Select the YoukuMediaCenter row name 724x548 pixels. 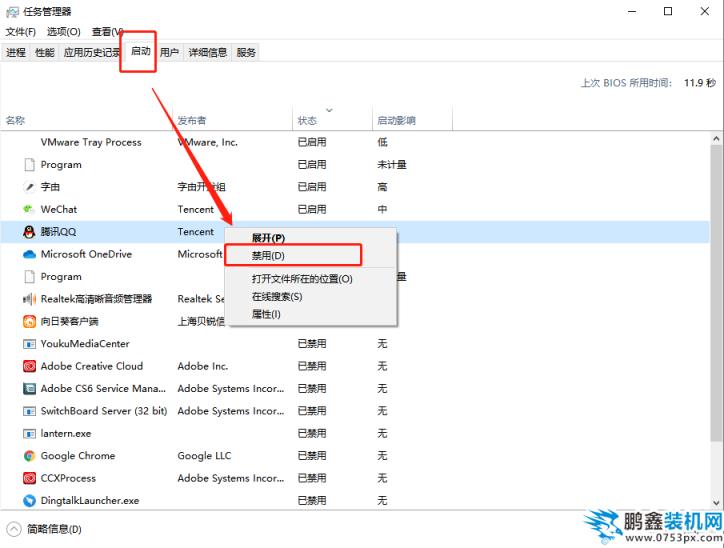click(x=85, y=343)
